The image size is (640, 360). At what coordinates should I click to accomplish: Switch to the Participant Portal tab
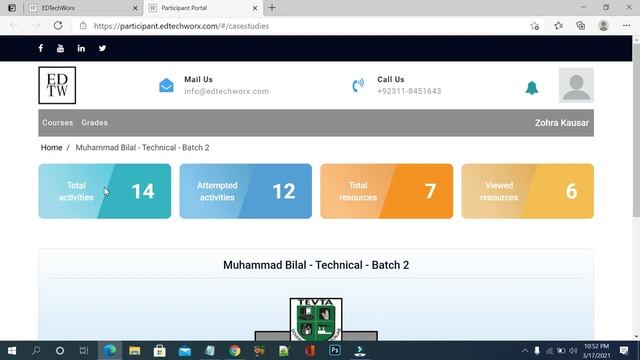pos(202,8)
